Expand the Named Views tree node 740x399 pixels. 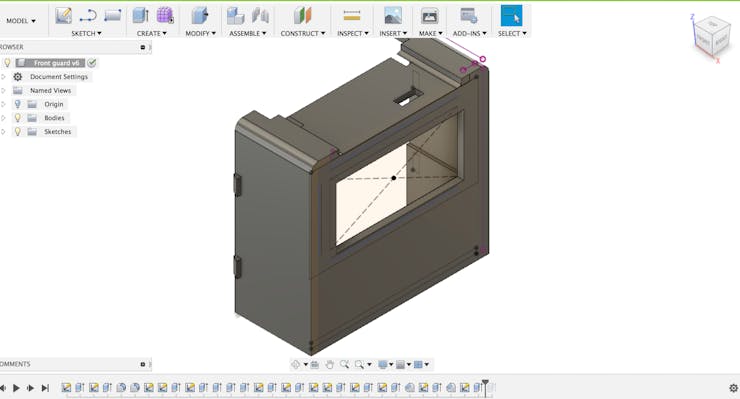coord(3,90)
